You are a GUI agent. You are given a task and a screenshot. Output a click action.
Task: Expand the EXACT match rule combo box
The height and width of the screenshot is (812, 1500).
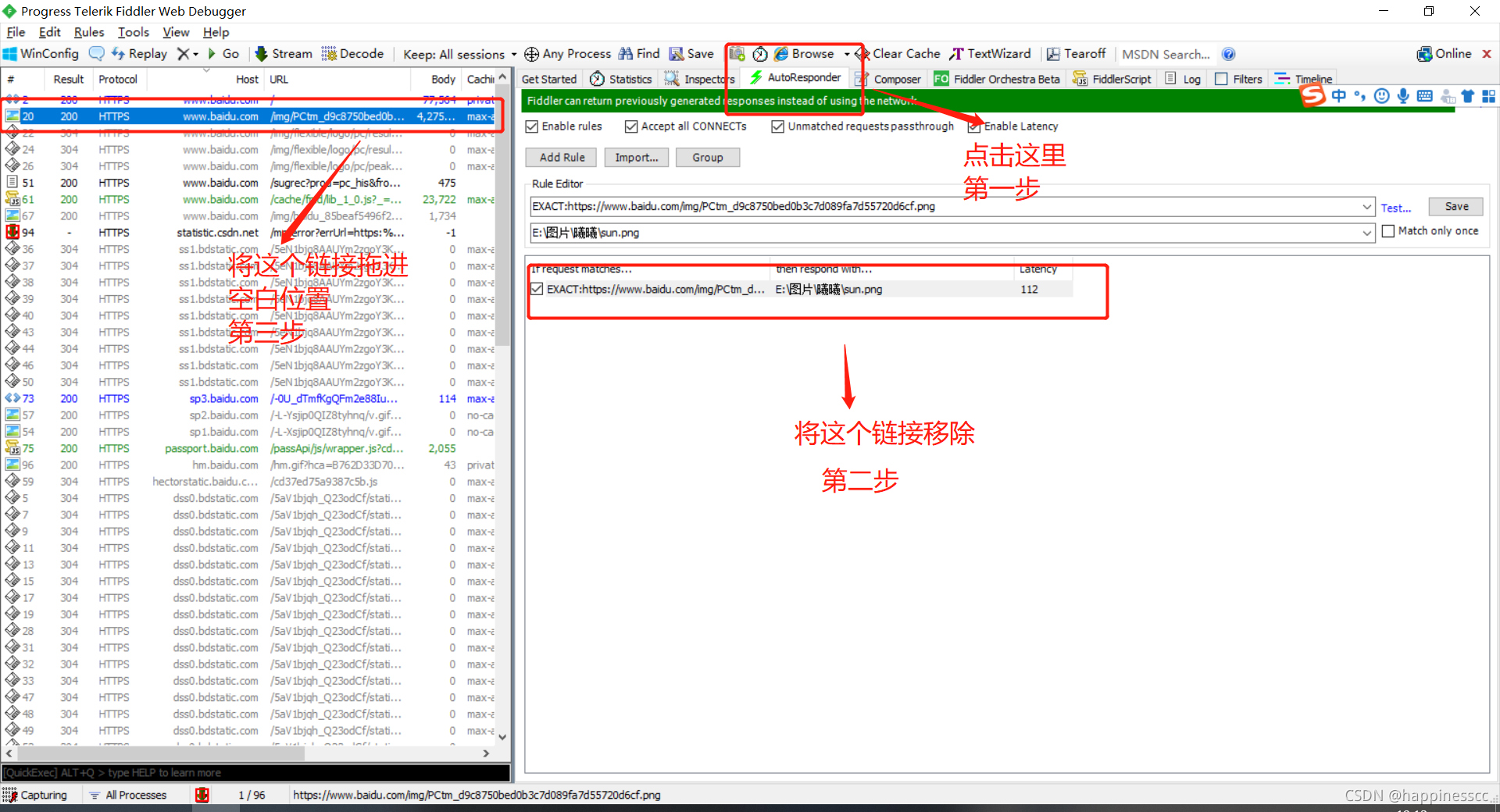[1367, 207]
